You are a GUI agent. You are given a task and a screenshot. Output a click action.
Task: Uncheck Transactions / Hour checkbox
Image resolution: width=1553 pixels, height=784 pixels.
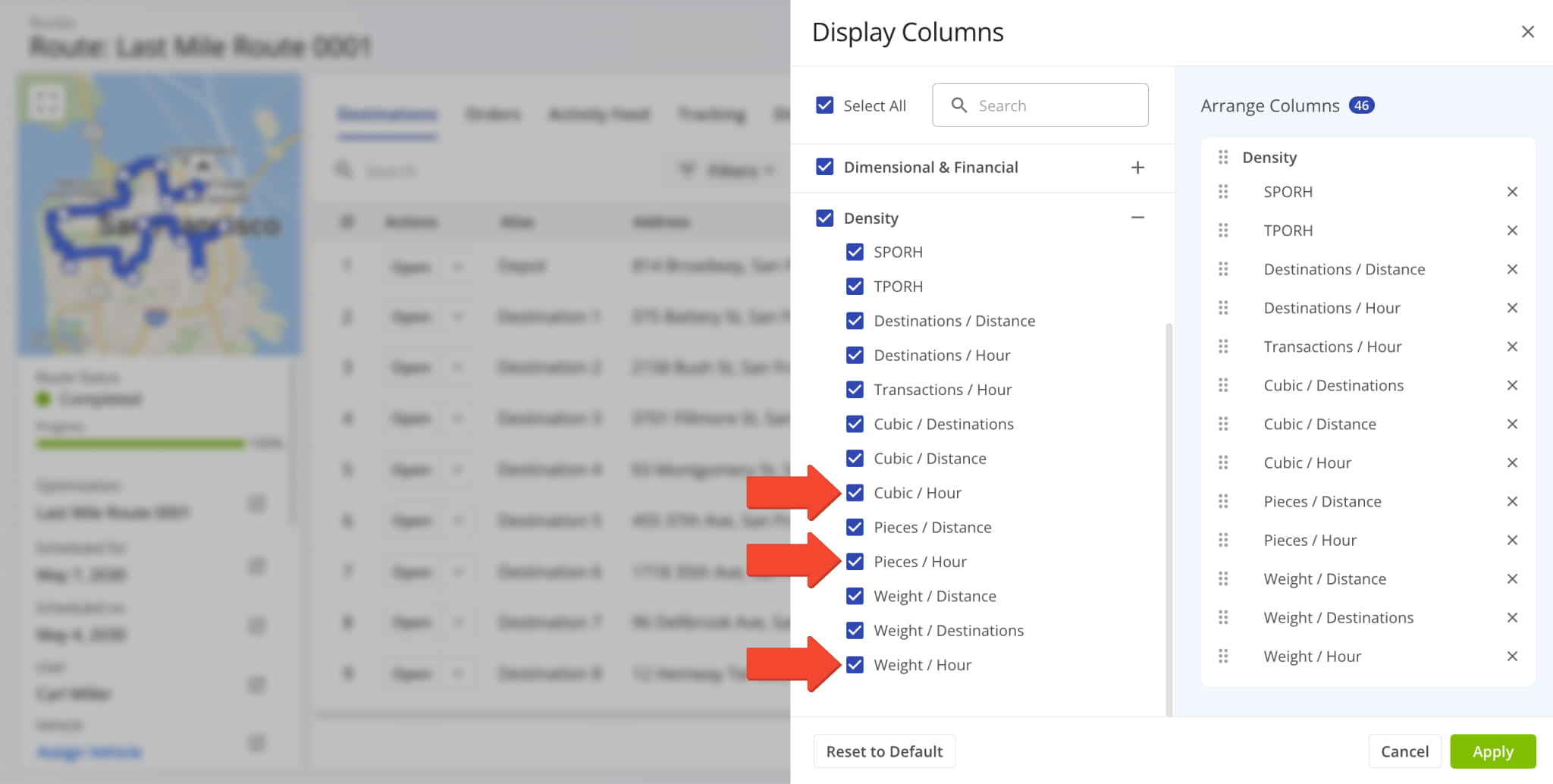[855, 390]
